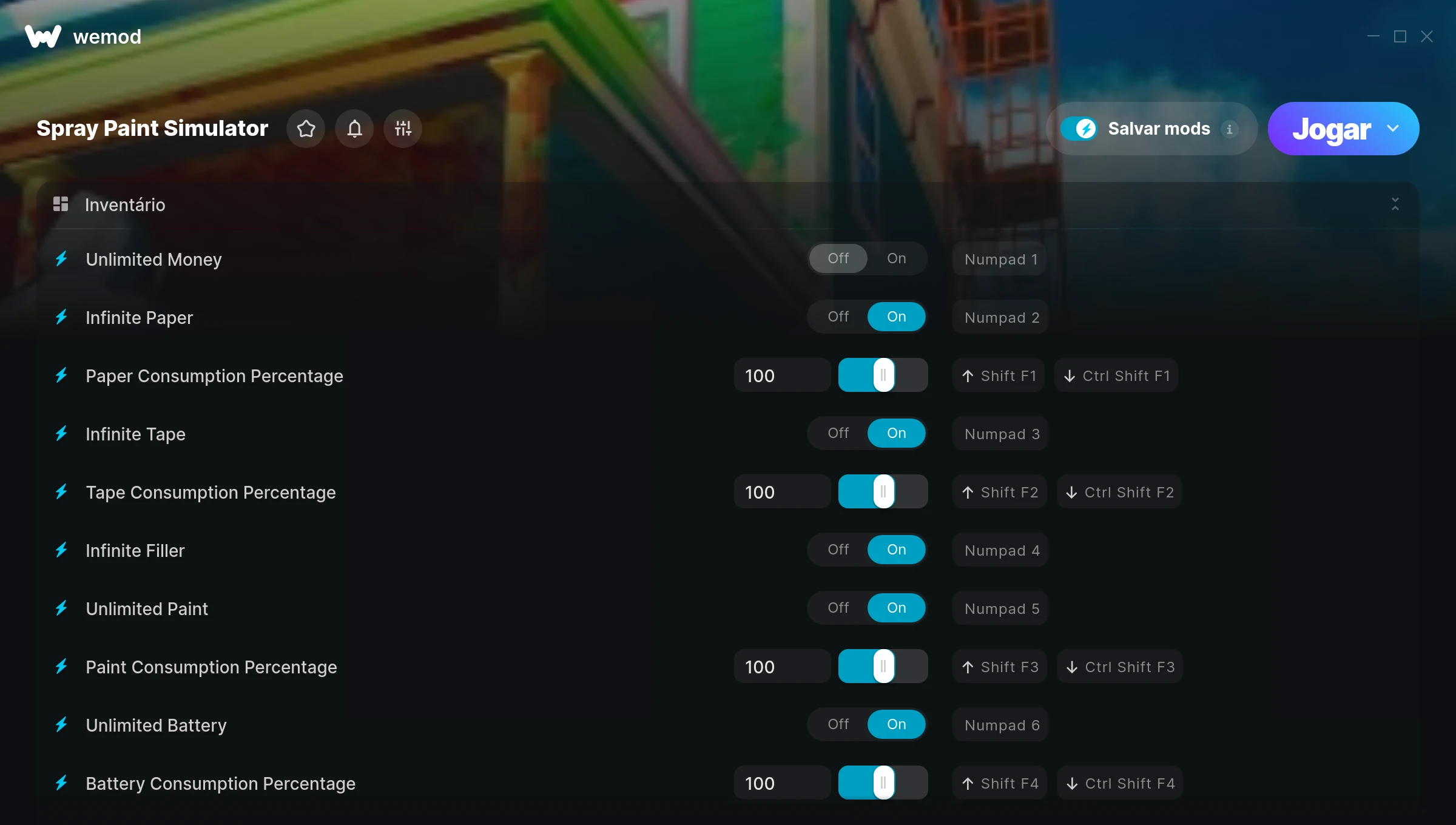Click the WeMod logo icon
This screenshot has width=1456, height=825.
[x=43, y=36]
